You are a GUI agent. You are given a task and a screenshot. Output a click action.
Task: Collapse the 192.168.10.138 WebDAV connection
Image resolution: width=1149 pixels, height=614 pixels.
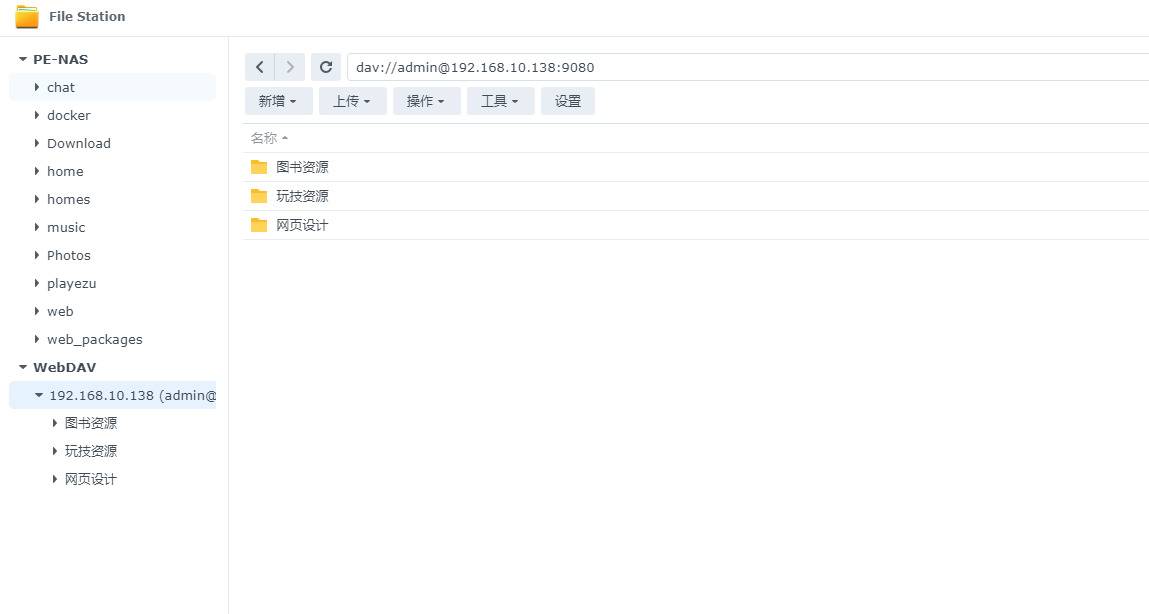pos(39,395)
